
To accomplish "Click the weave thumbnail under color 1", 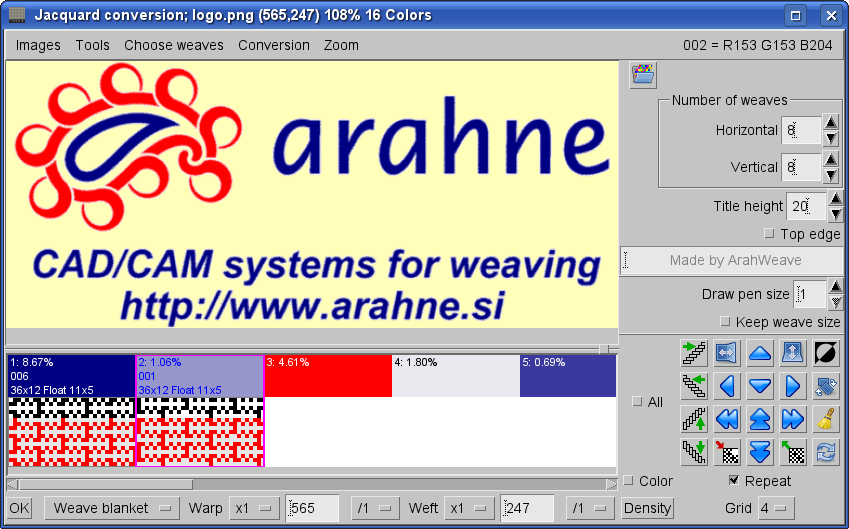I will pyautogui.click(x=71, y=432).
